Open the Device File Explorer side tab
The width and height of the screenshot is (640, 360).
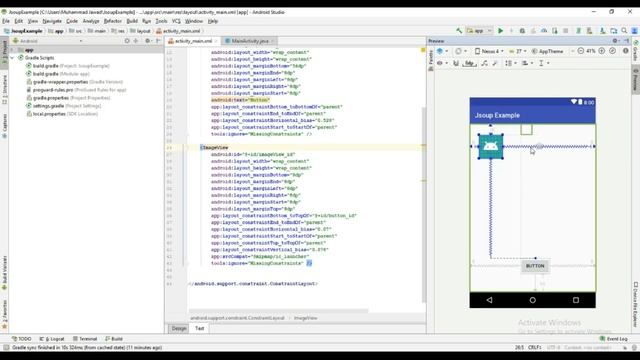click(636, 304)
